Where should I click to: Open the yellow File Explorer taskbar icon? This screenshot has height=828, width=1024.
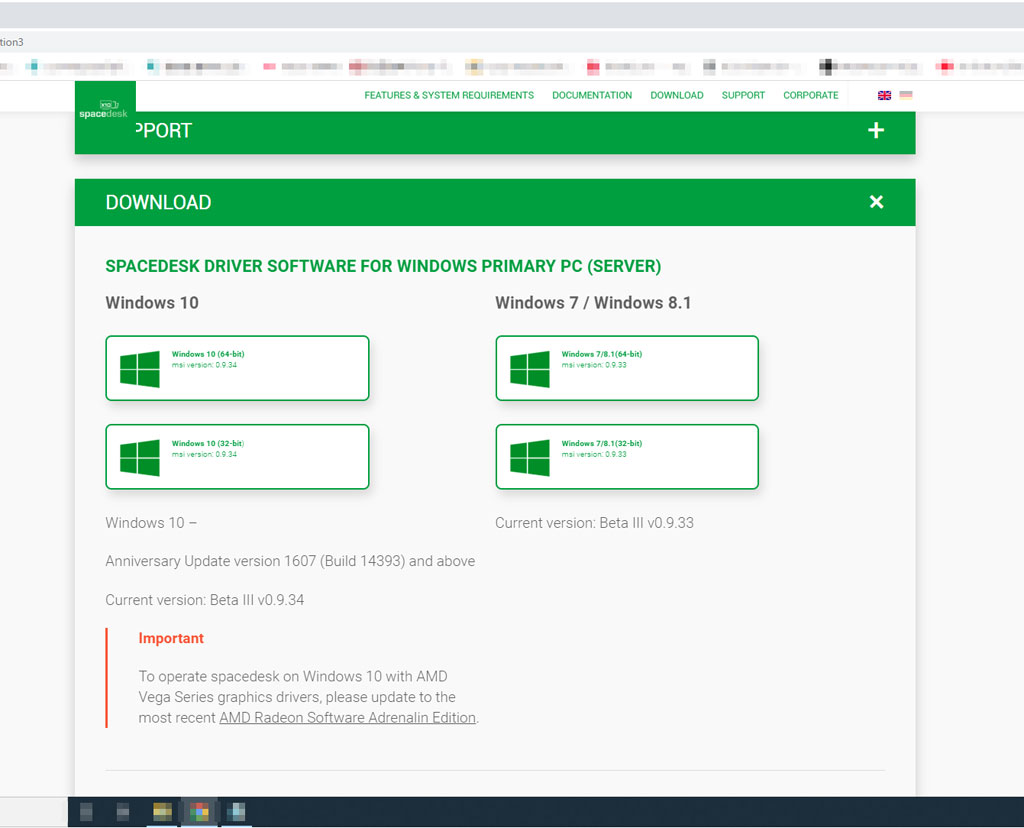click(x=161, y=811)
